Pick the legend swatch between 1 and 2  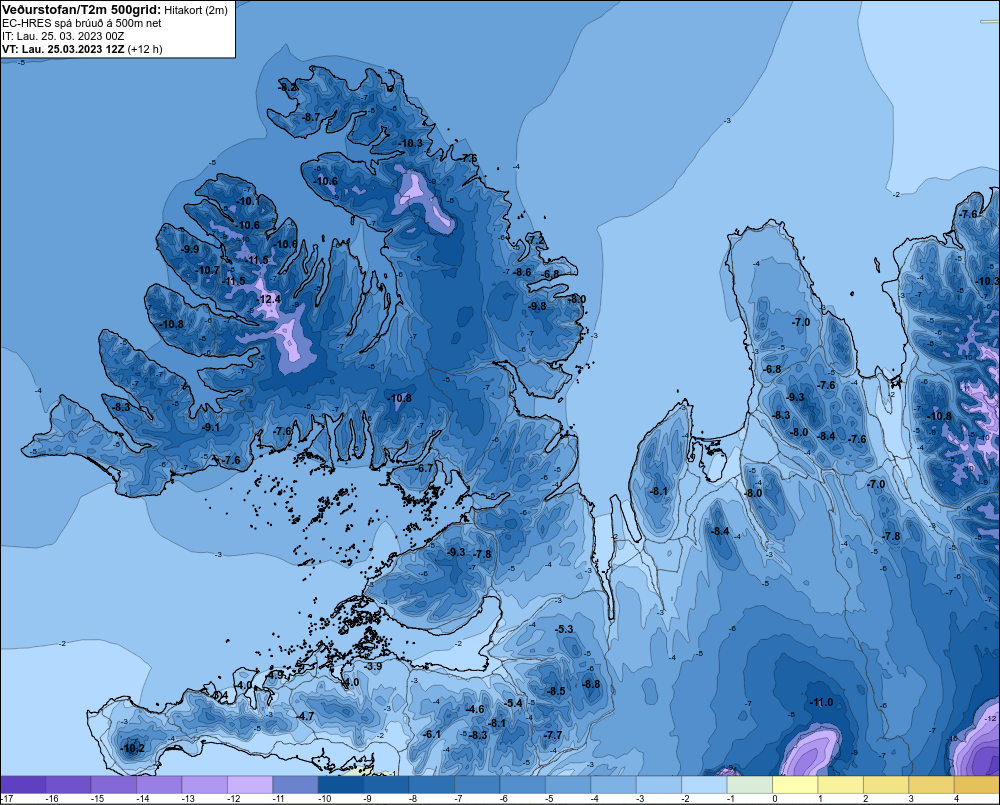tap(841, 785)
